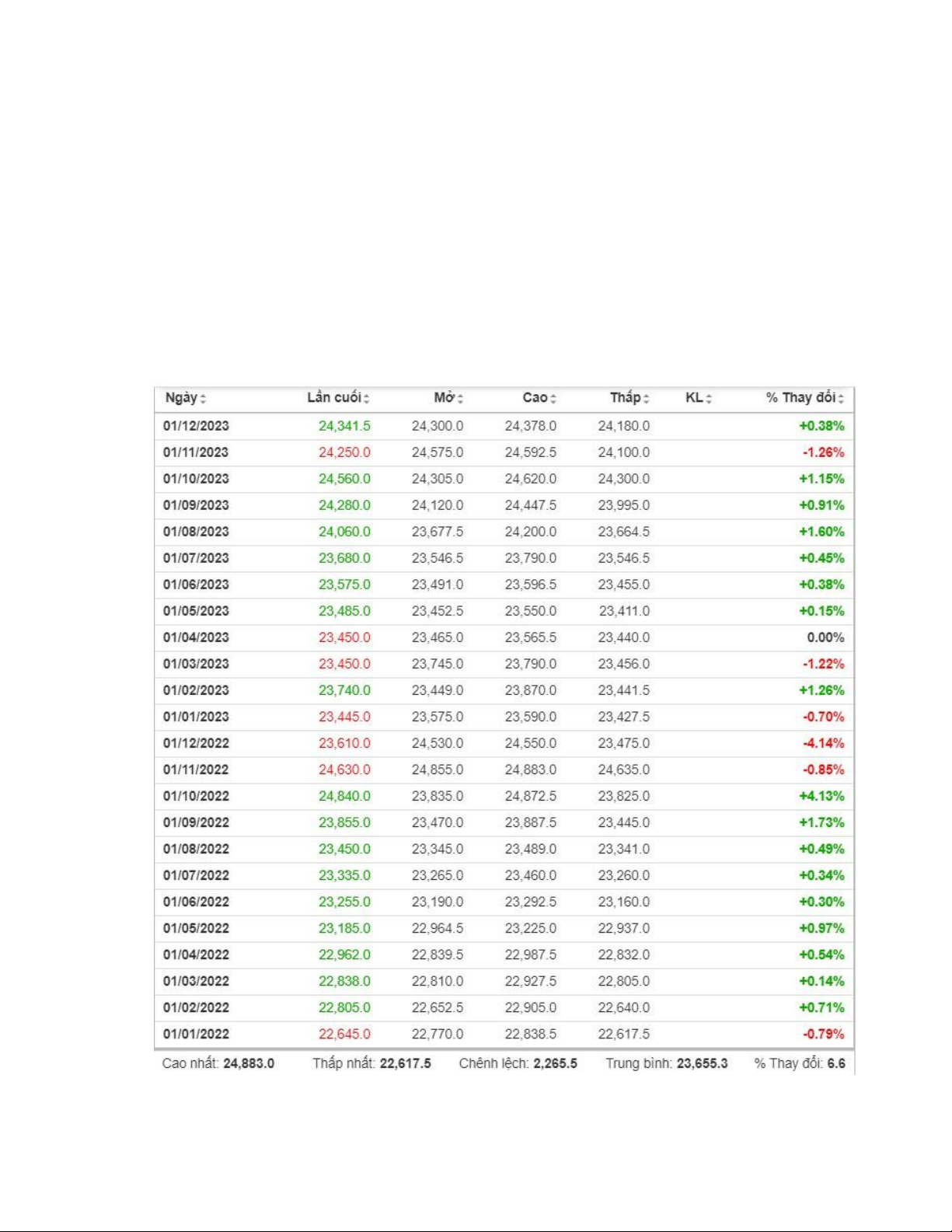The width and height of the screenshot is (952, 1232).
Task: Click the Mở column sort icon
Action: pyautogui.click(x=460, y=399)
